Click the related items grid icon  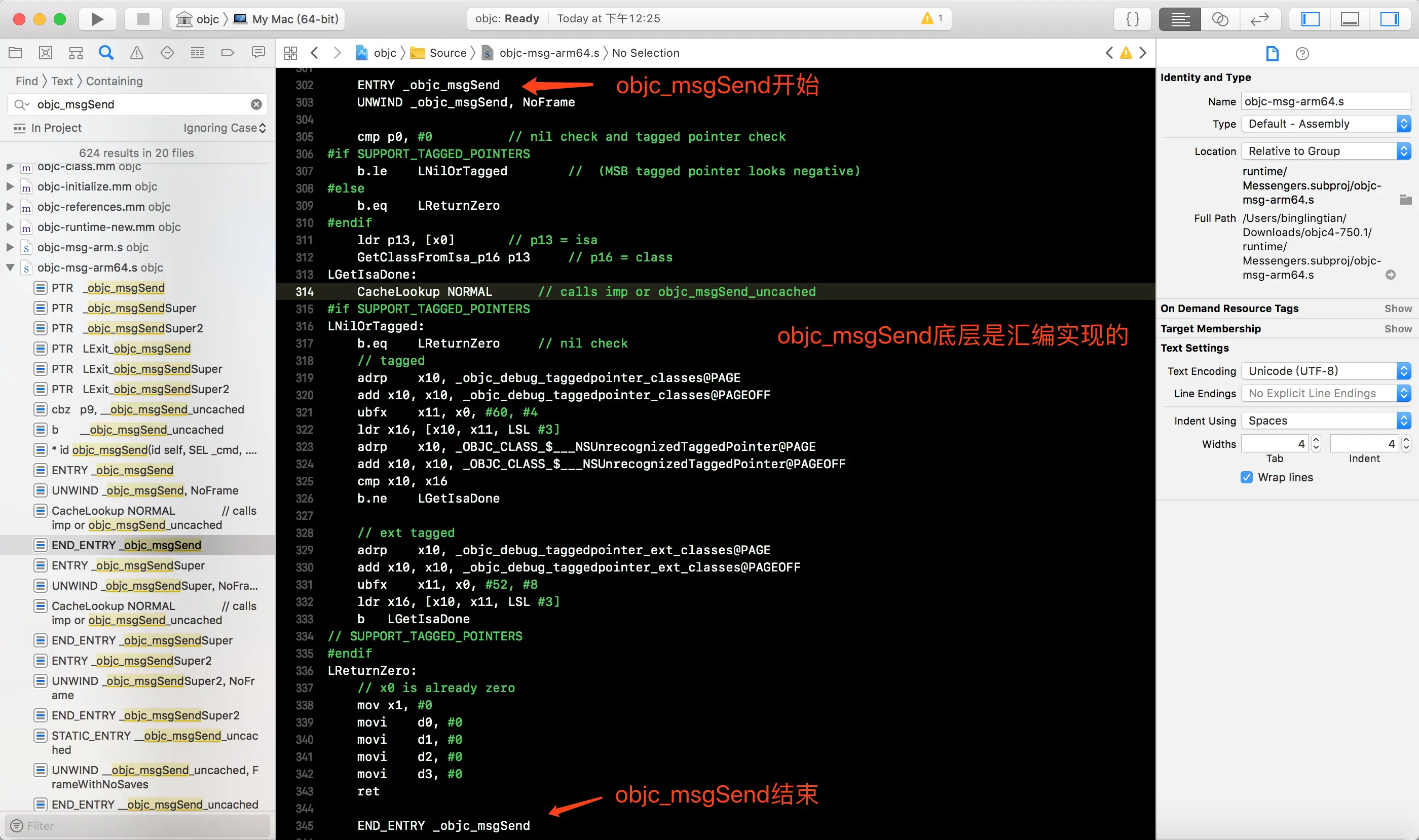point(290,53)
